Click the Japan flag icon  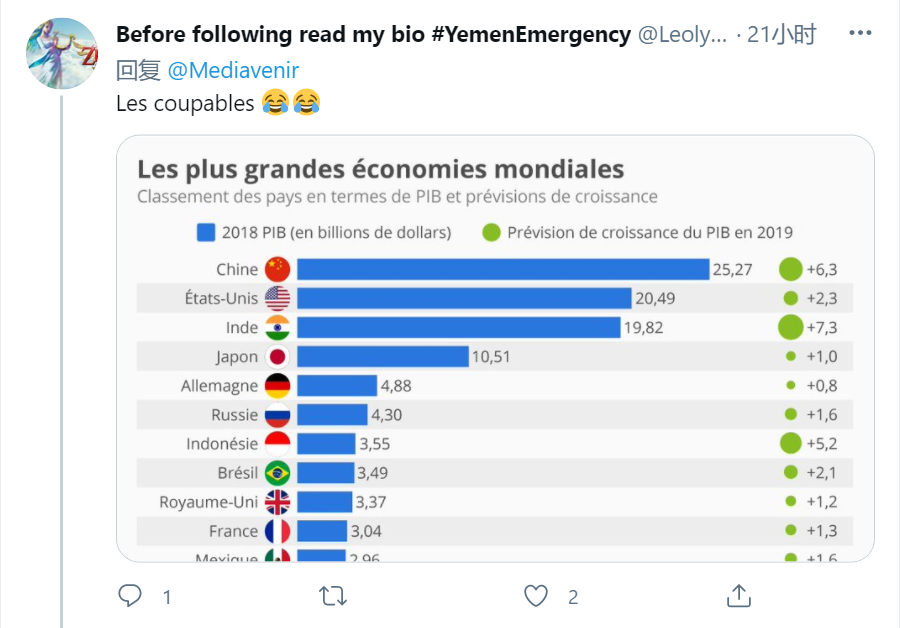pos(277,357)
